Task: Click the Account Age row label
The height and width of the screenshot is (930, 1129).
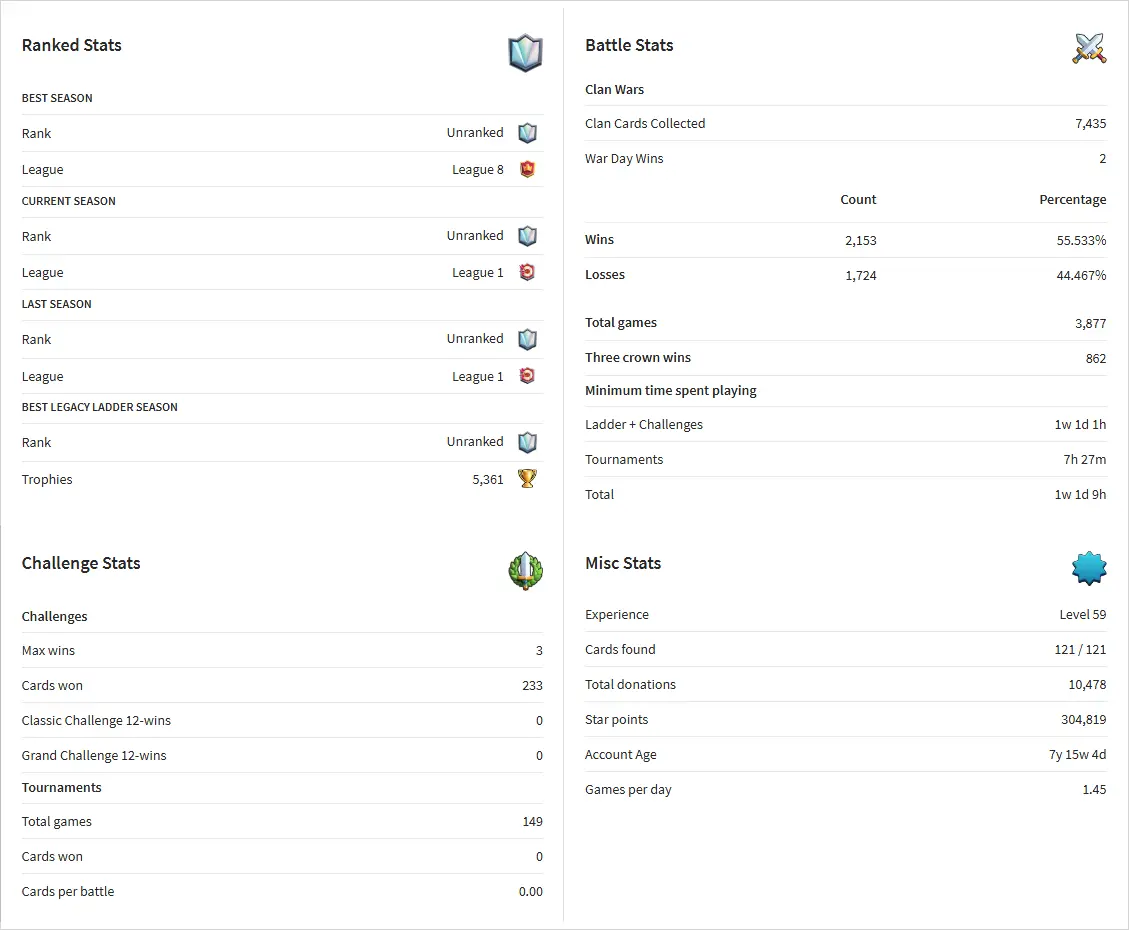Action: 621,755
